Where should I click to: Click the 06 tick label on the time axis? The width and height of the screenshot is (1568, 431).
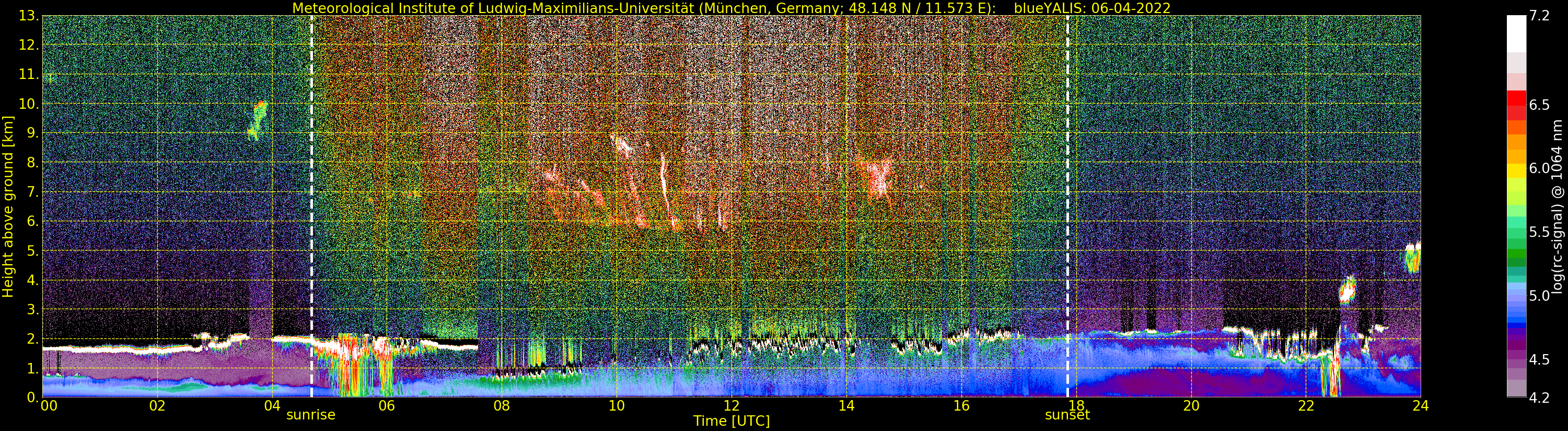pyautogui.click(x=387, y=406)
